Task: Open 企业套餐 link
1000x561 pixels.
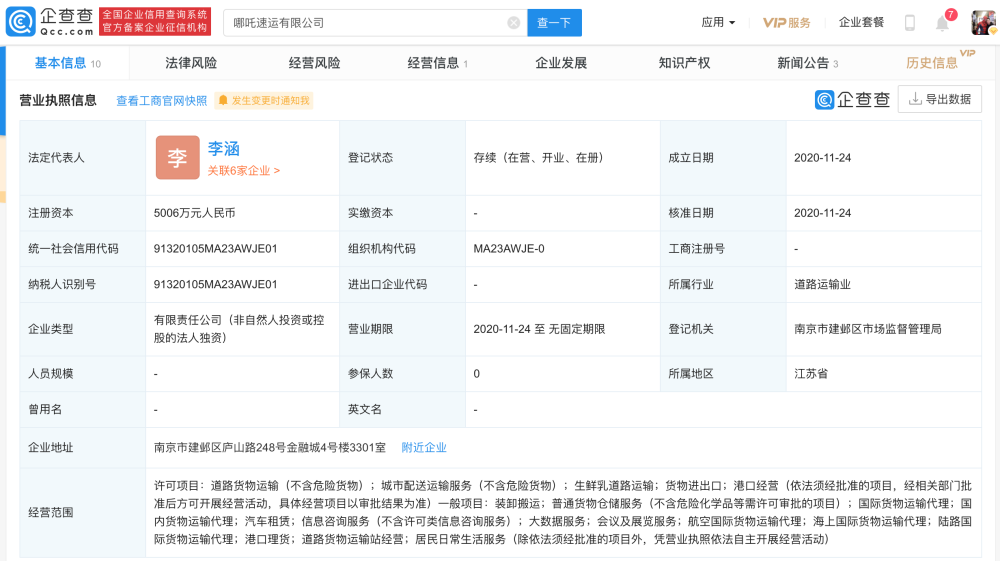Action: pyautogui.click(x=861, y=22)
